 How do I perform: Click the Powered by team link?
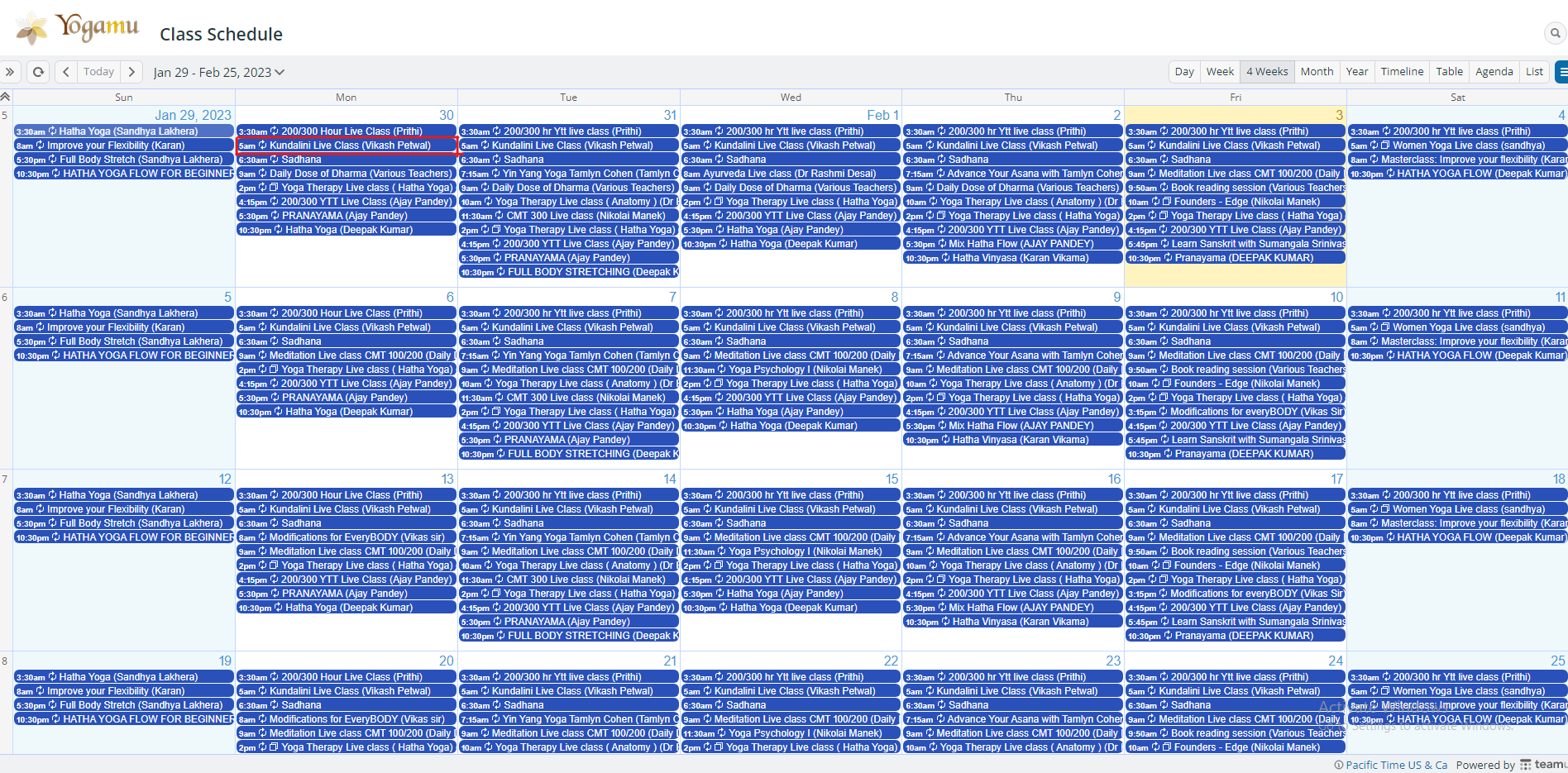point(1511,765)
